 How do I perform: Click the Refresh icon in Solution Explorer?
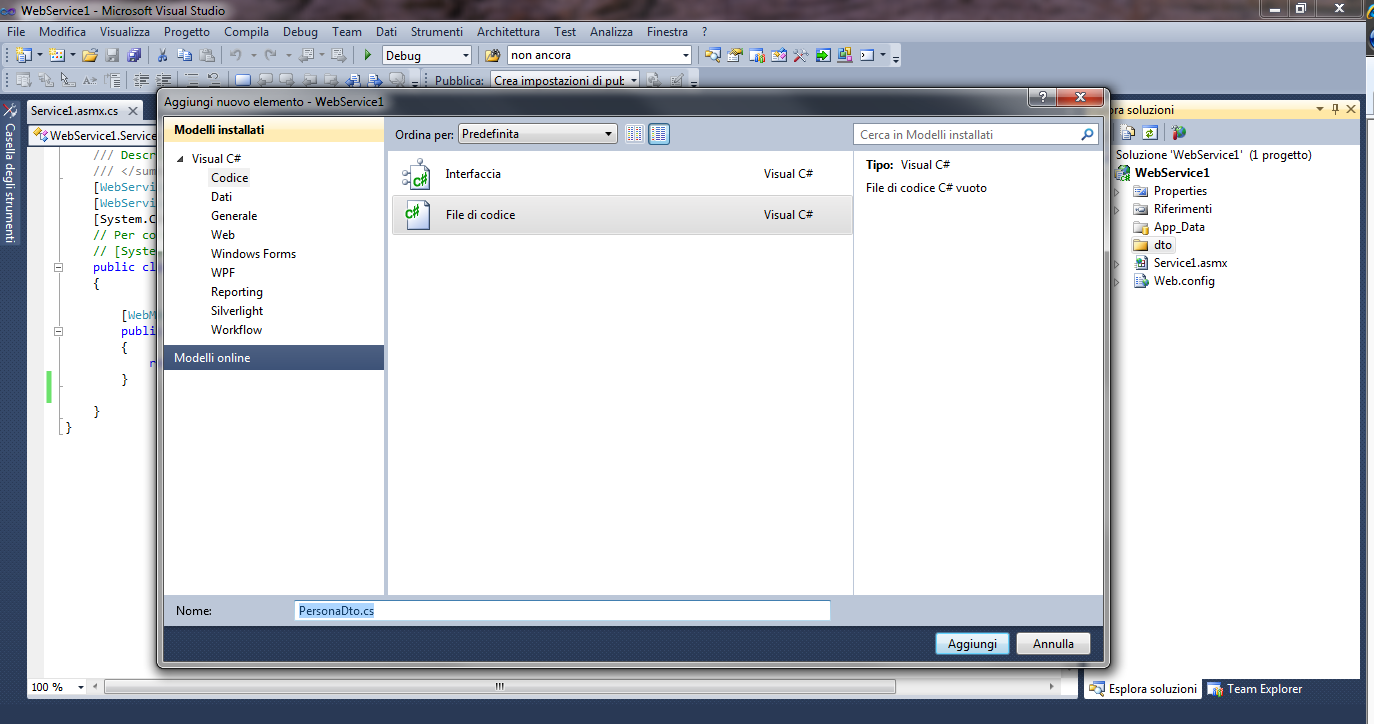[1150, 132]
